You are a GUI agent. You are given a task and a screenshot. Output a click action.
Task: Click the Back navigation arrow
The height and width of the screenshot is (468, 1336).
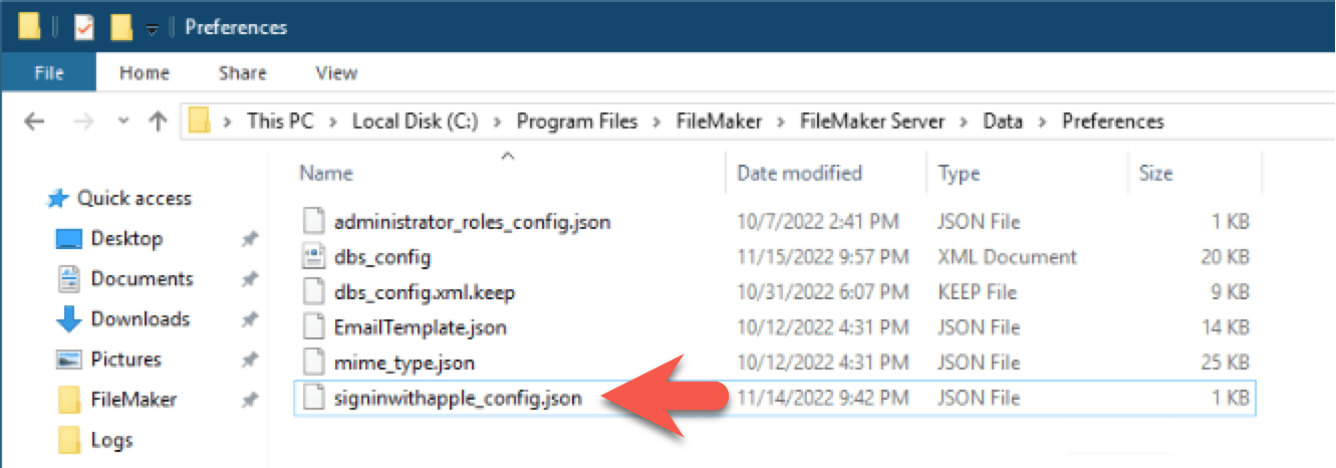pyautogui.click(x=33, y=121)
